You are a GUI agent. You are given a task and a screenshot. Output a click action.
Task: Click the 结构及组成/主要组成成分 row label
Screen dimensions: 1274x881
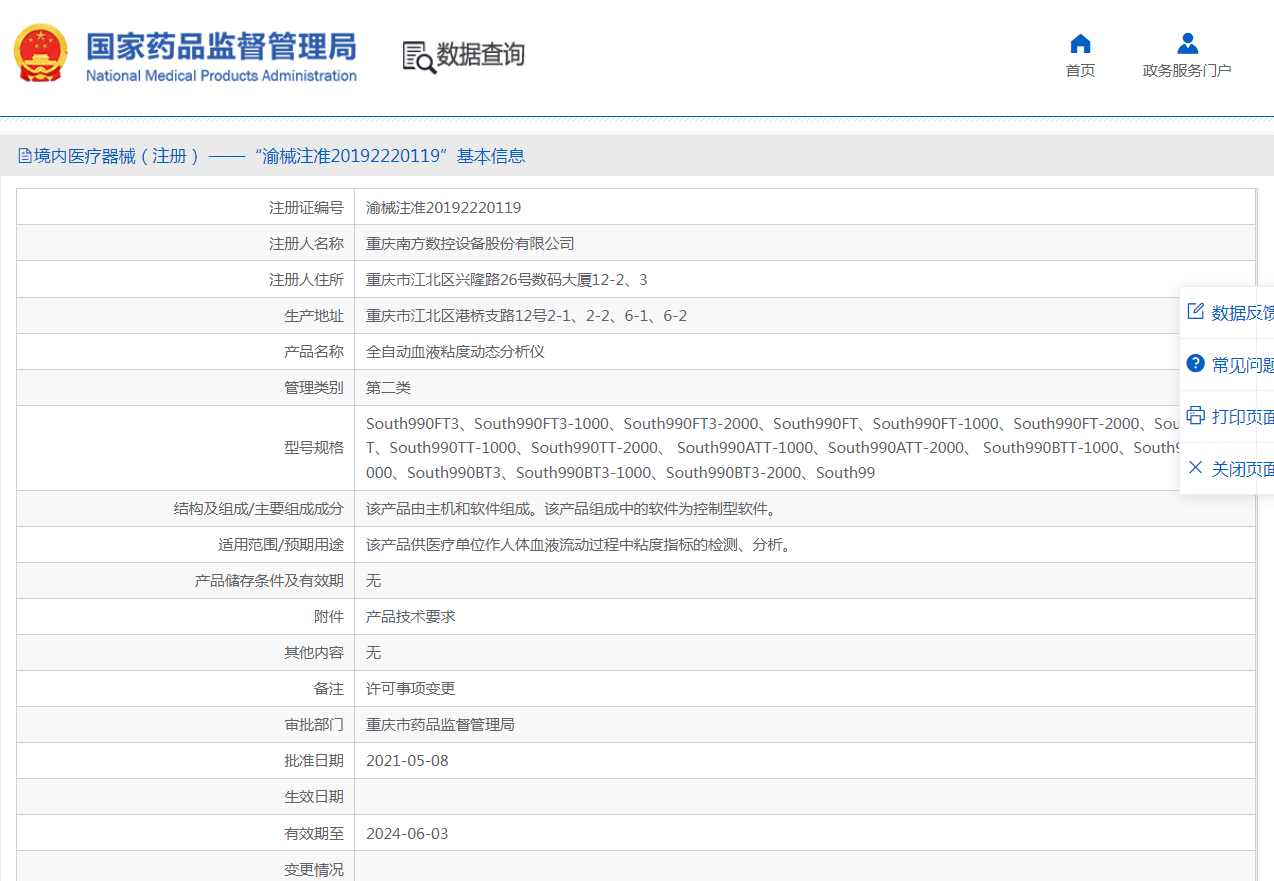click(x=258, y=509)
